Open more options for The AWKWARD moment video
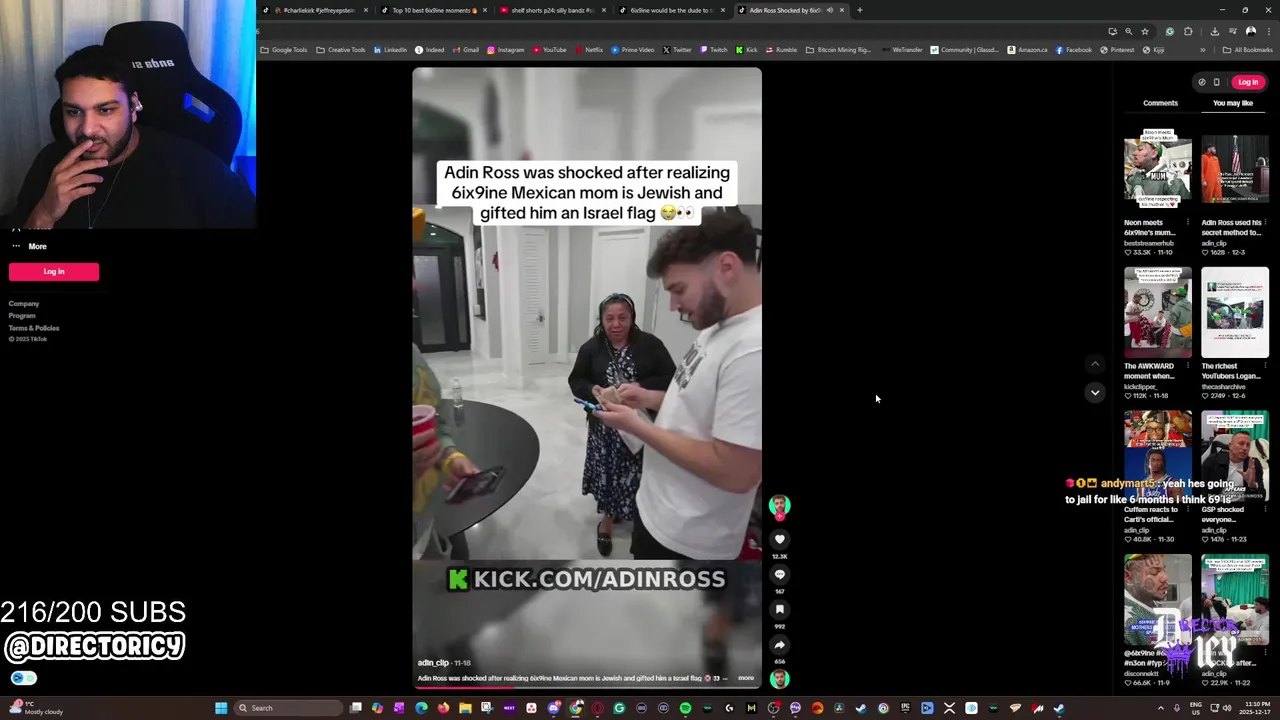Screen dimensions: 1280x720 tap(1188, 366)
